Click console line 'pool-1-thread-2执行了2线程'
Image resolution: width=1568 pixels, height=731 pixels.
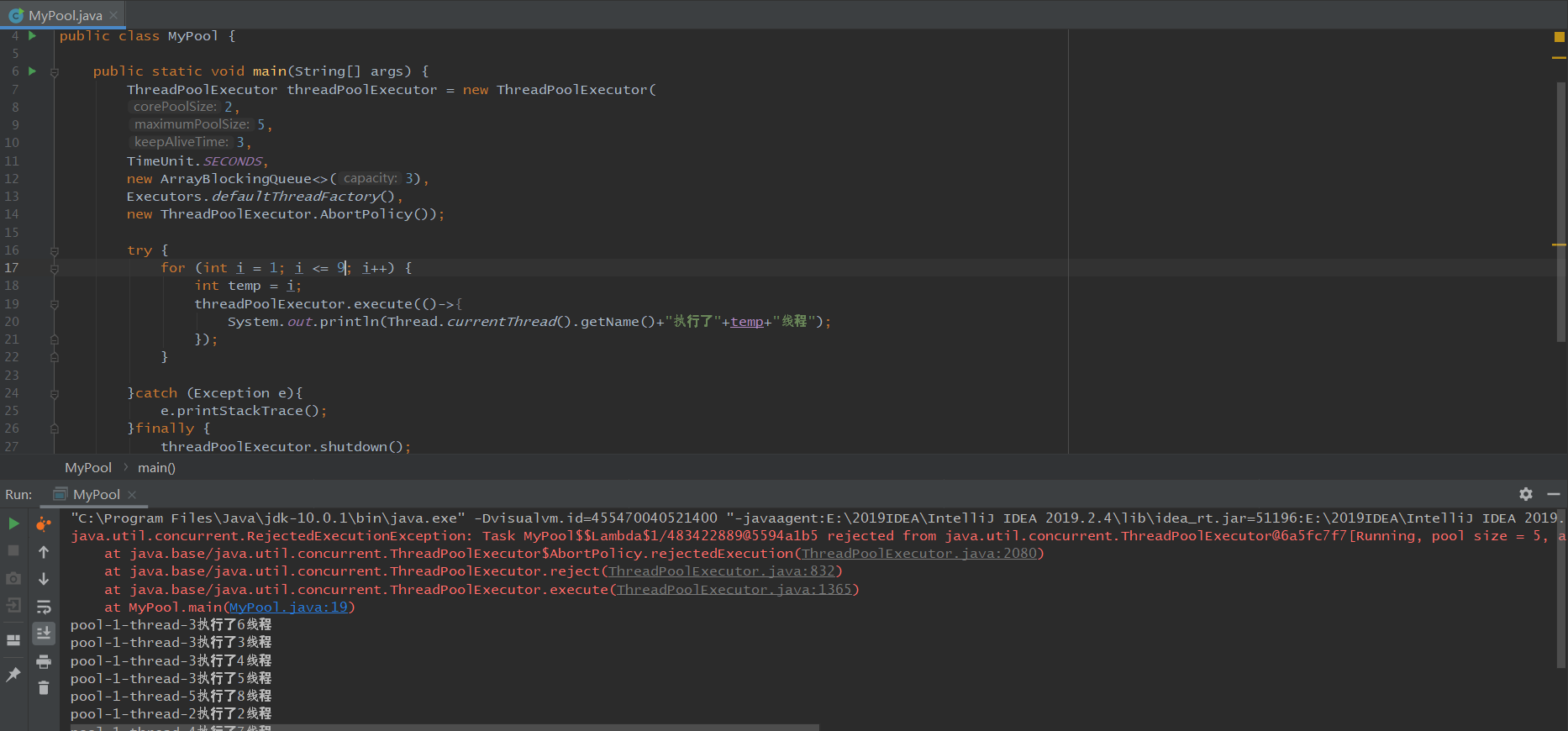coord(171,714)
